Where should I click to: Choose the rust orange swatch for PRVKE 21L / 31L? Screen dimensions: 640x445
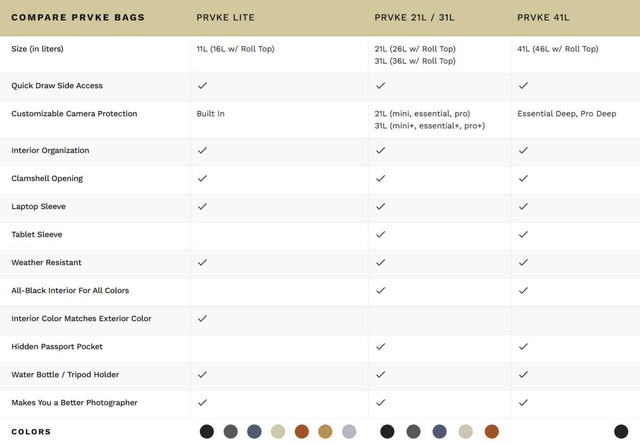pos(492,432)
